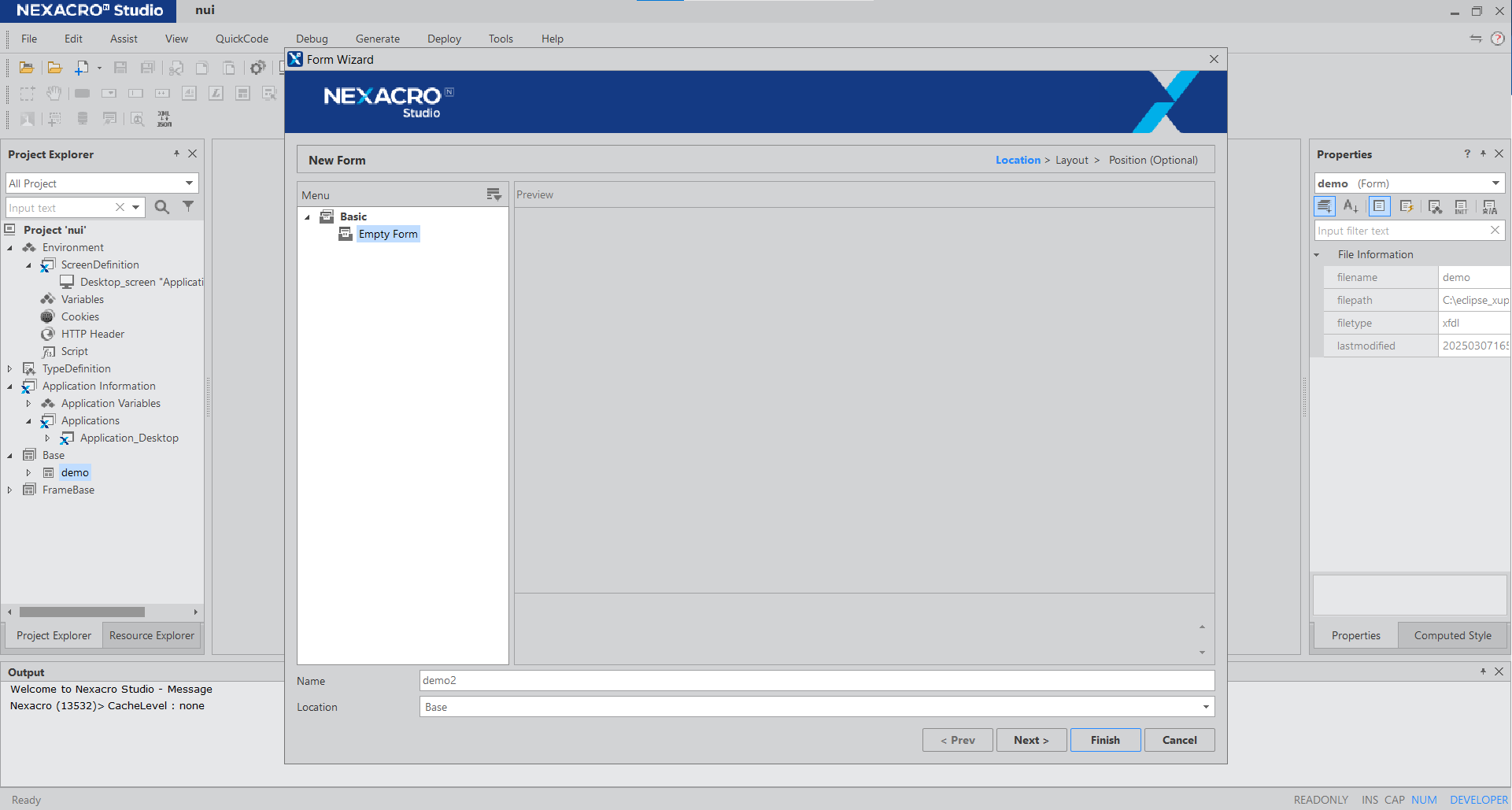Image resolution: width=1512 pixels, height=810 pixels.
Task: Collapse the Basic node in Menu tree
Action: [308, 216]
